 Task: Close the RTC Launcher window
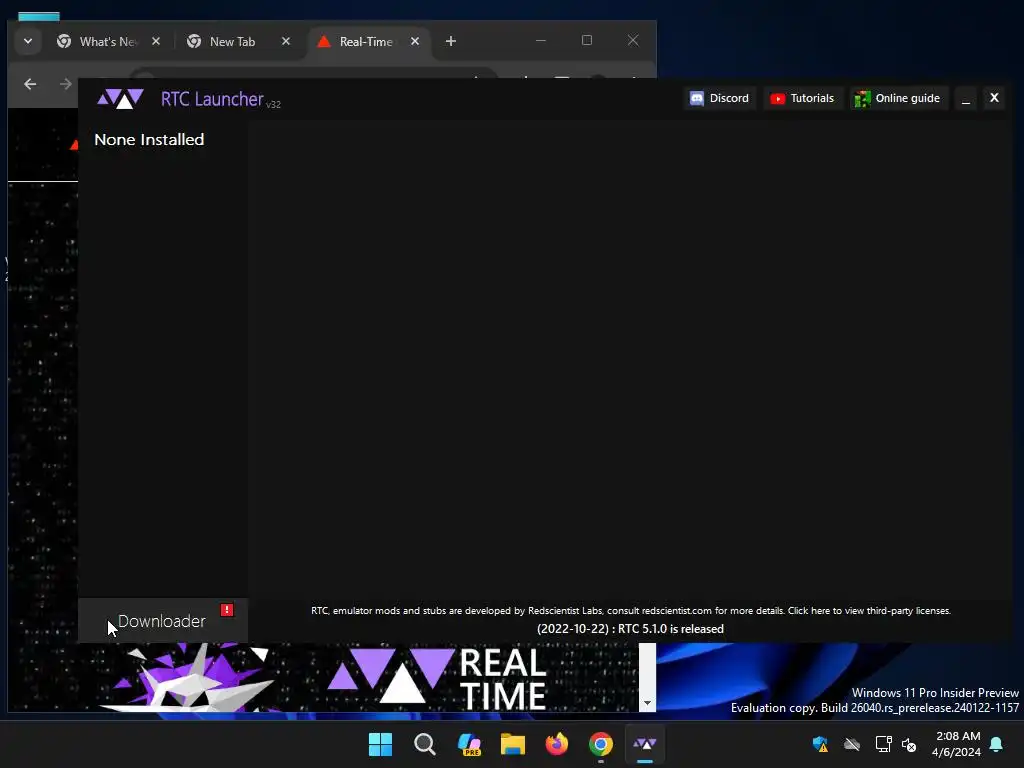[994, 98]
